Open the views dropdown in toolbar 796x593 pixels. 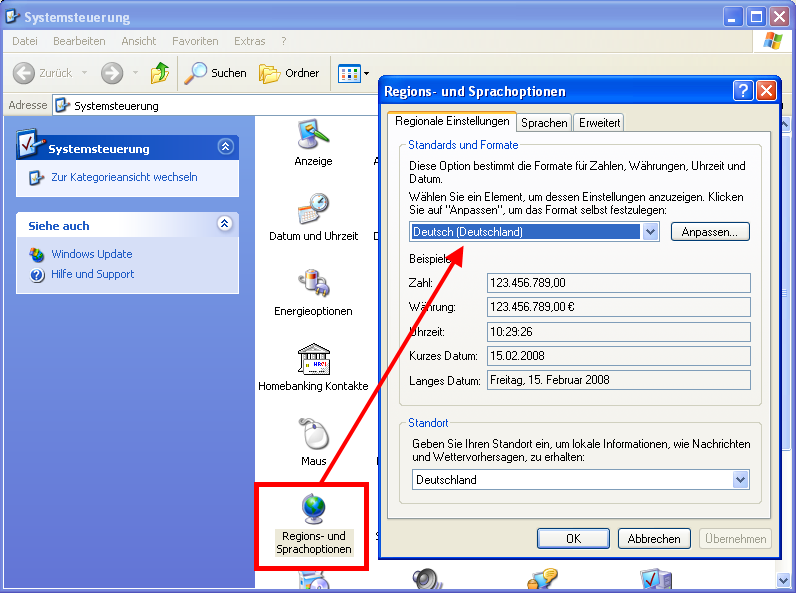[354, 73]
